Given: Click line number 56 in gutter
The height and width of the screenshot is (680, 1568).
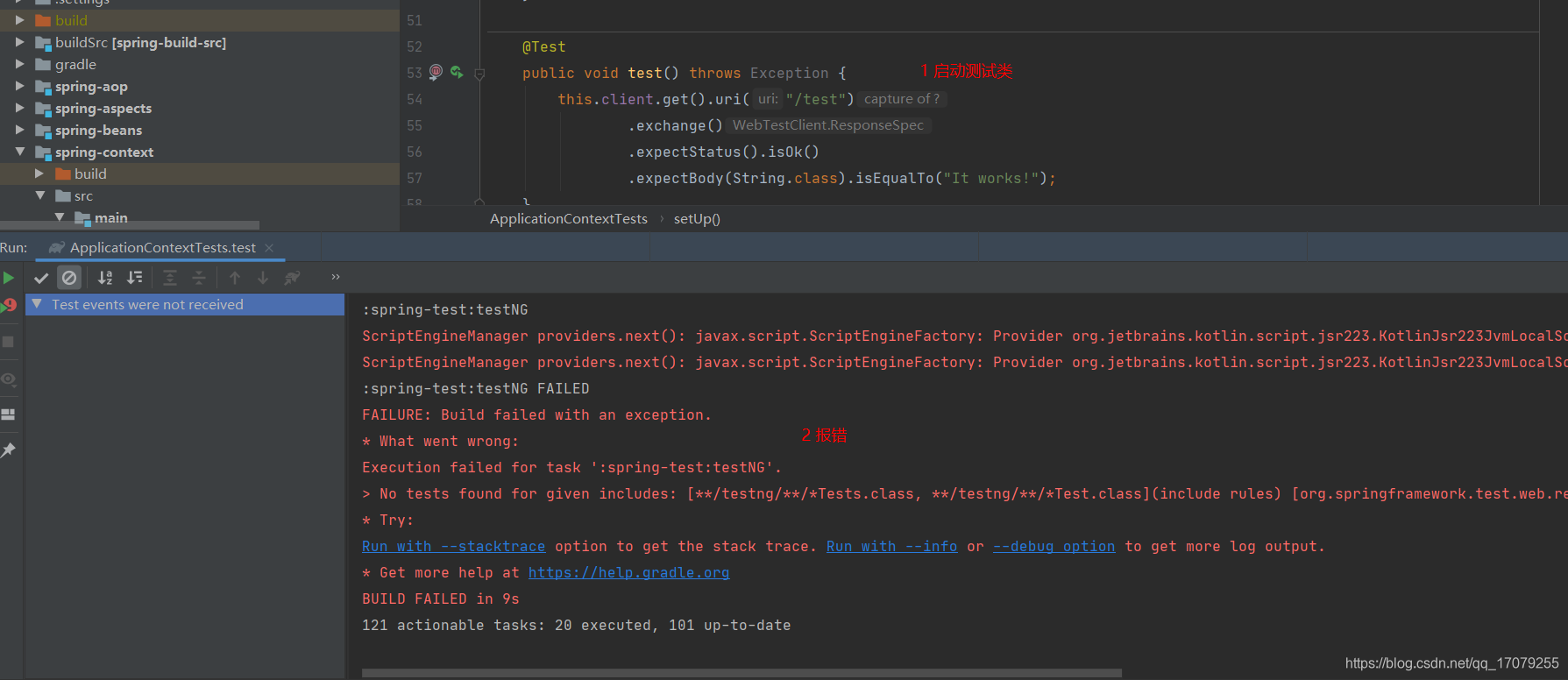Looking at the screenshot, I should coord(415,152).
